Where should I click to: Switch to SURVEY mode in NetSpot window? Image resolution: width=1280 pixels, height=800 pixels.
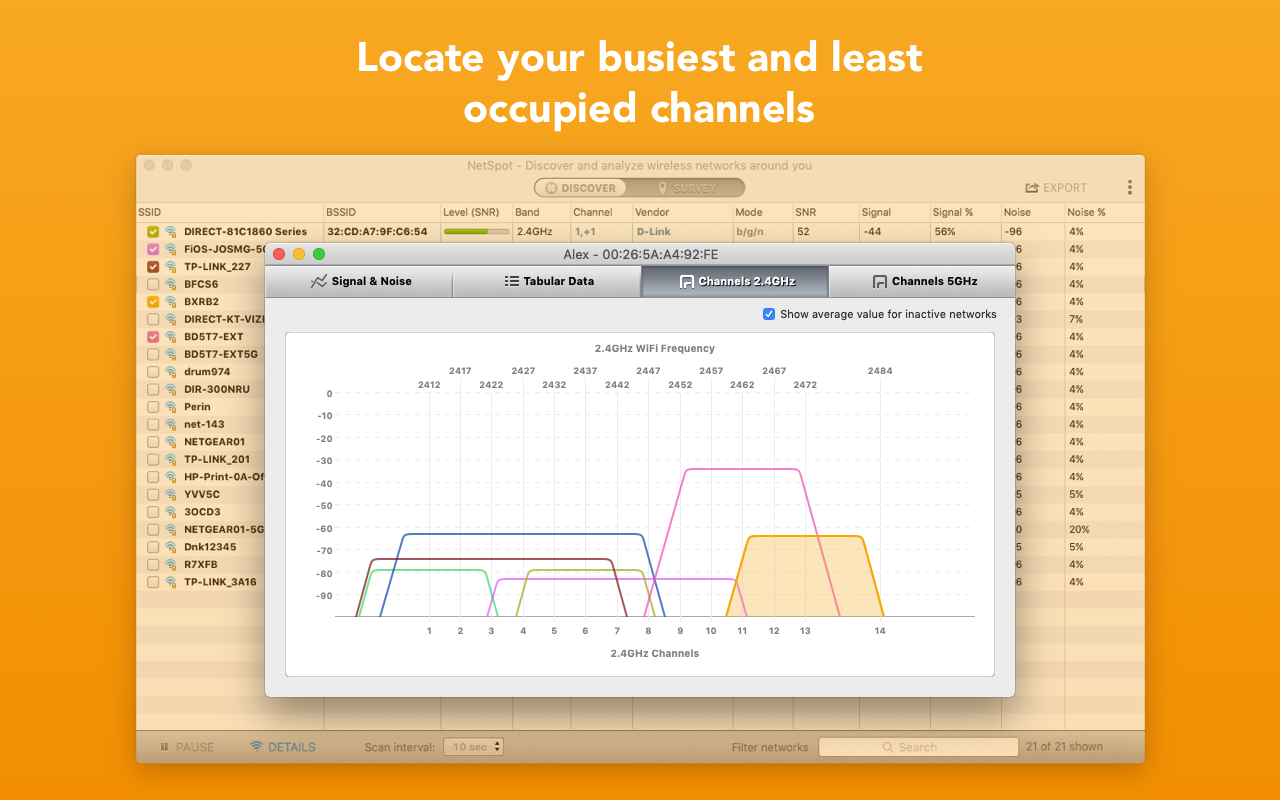(x=686, y=188)
